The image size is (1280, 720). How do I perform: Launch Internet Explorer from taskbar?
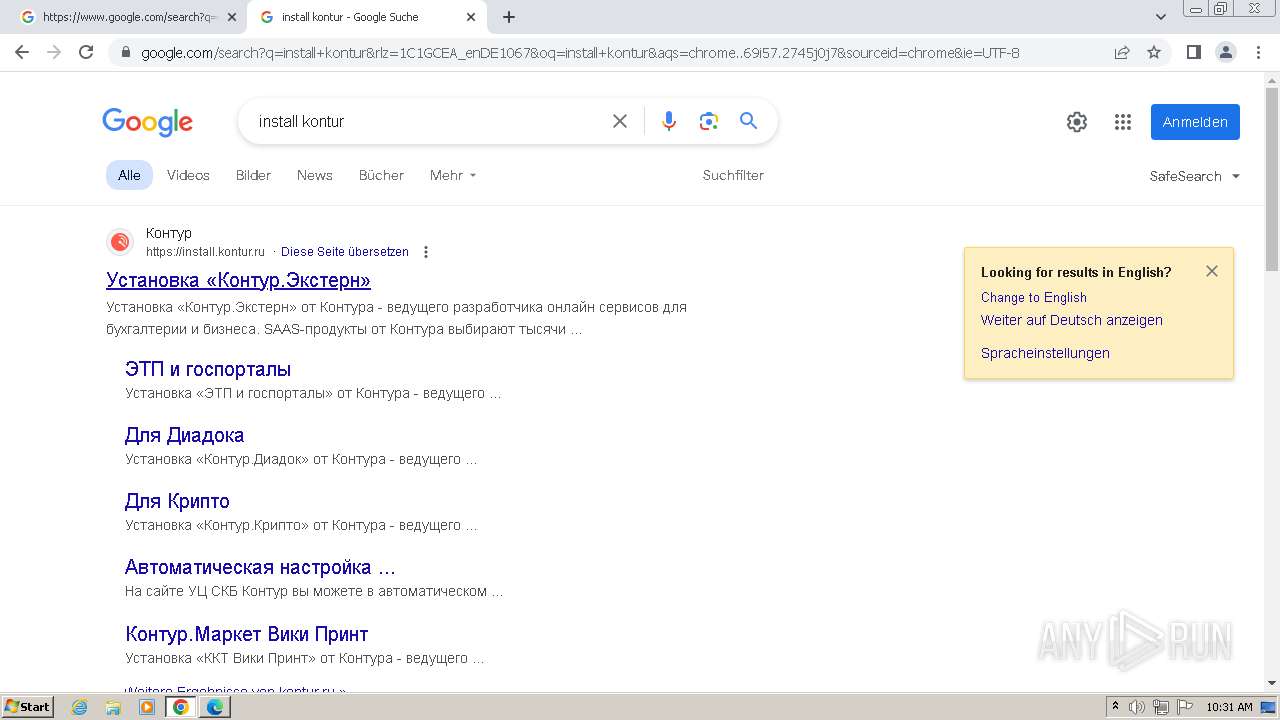pyautogui.click(x=80, y=707)
